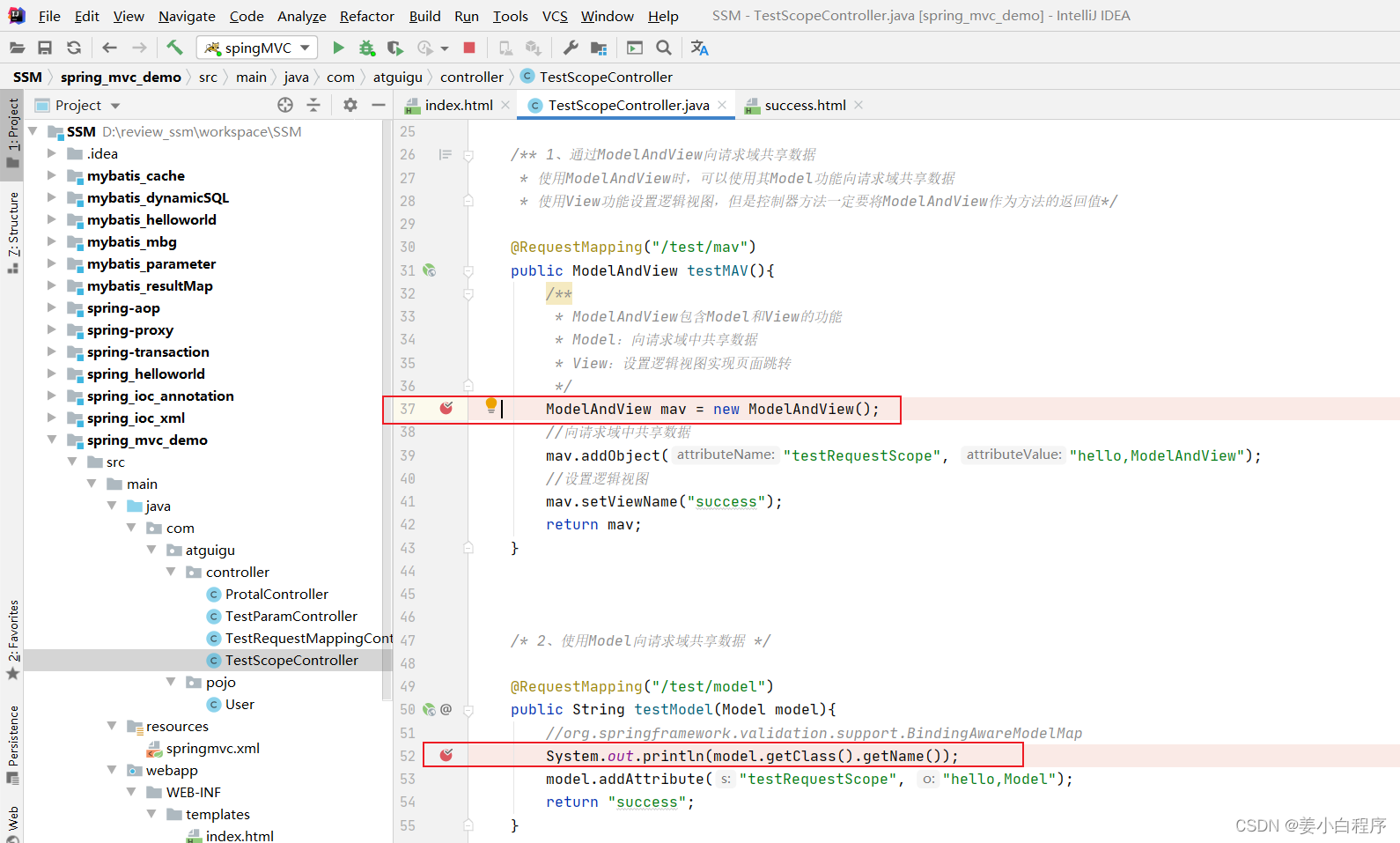Click the Run Anything window icon
Image resolution: width=1400 pixels, height=843 pixels.
pyautogui.click(x=635, y=48)
